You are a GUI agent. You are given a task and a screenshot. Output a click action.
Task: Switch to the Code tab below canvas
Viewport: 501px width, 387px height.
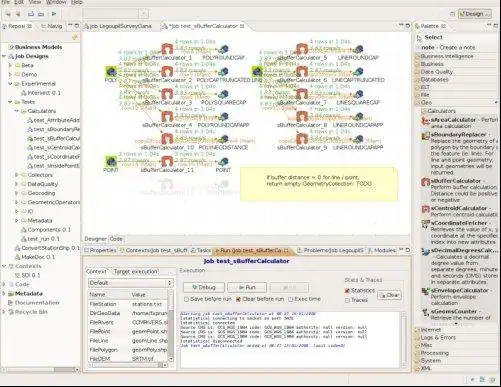click(116, 239)
